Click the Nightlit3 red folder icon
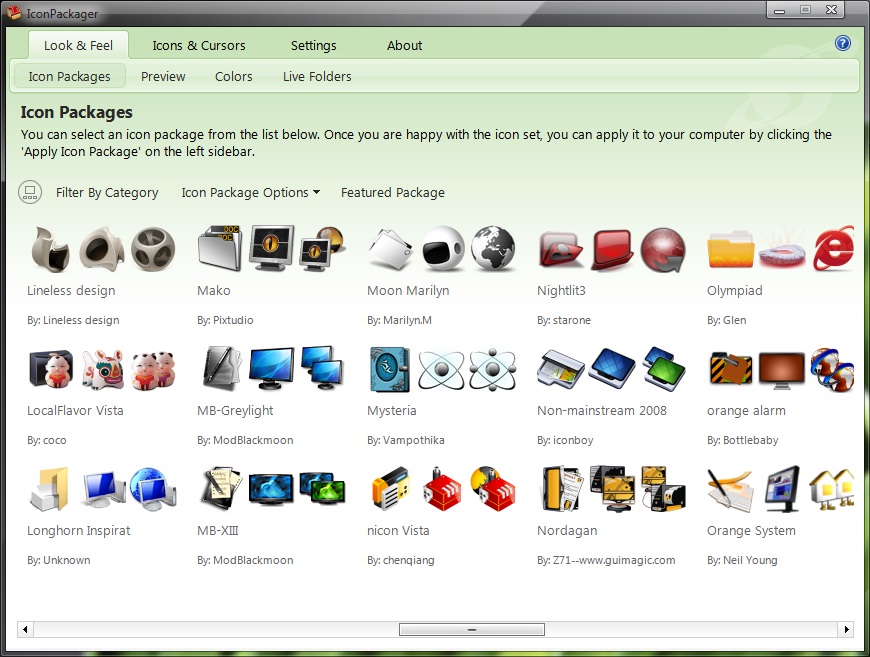Image resolution: width=870 pixels, height=657 pixels. (x=560, y=250)
